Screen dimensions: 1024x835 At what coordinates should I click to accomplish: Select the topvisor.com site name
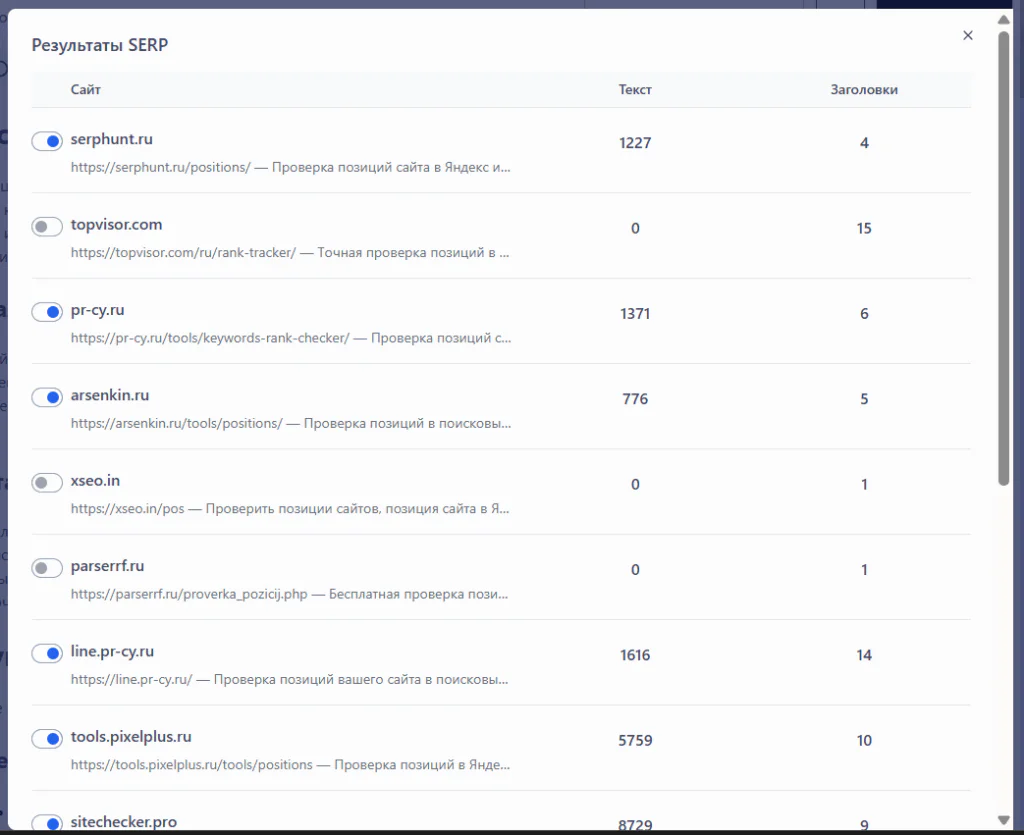pos(116,225)
